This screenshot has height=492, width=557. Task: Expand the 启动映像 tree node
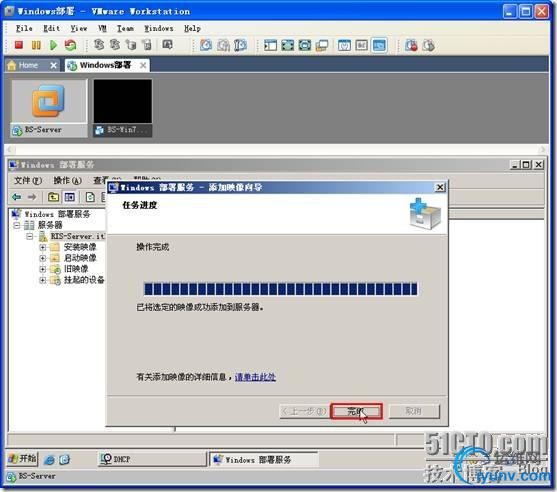tap(43, 258)
